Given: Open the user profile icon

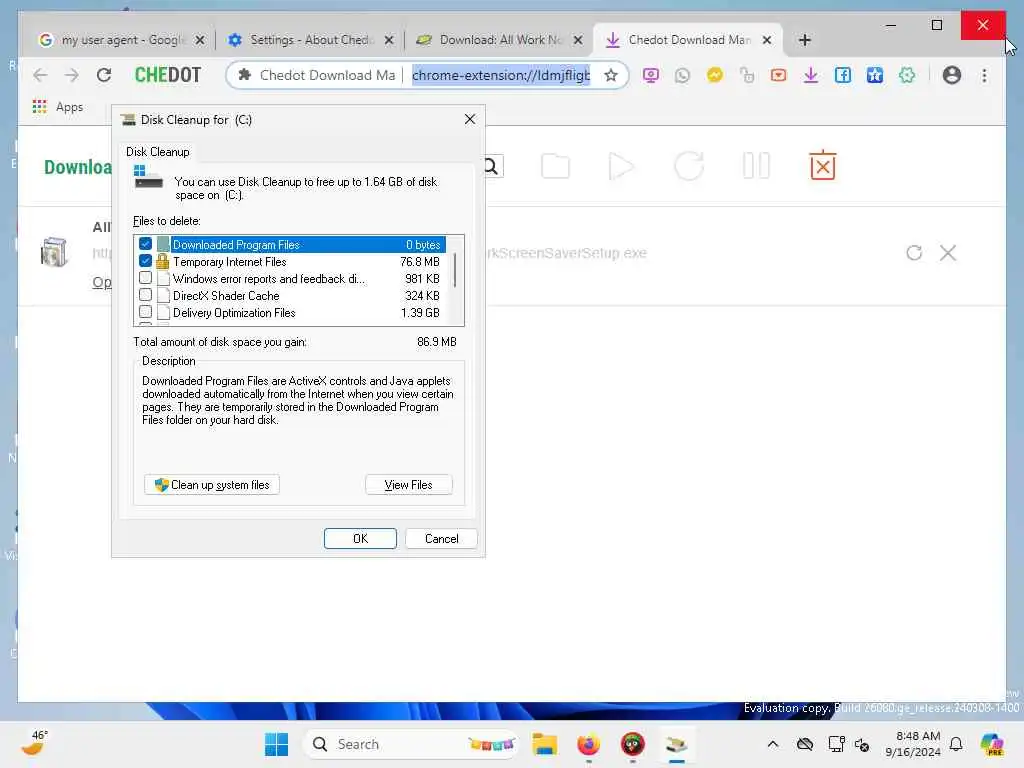Looking at the screenshot, I should [952, 75].
